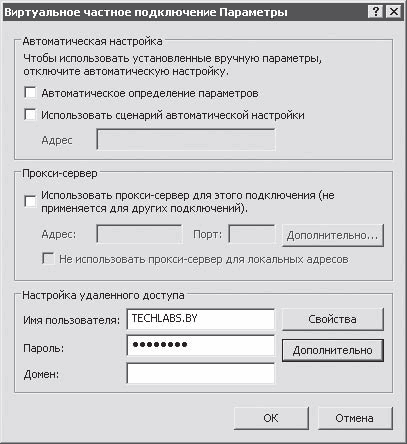Open proxy Дополнительно... settings button
This screenshot has width=407, height=444.
(333, 235)
